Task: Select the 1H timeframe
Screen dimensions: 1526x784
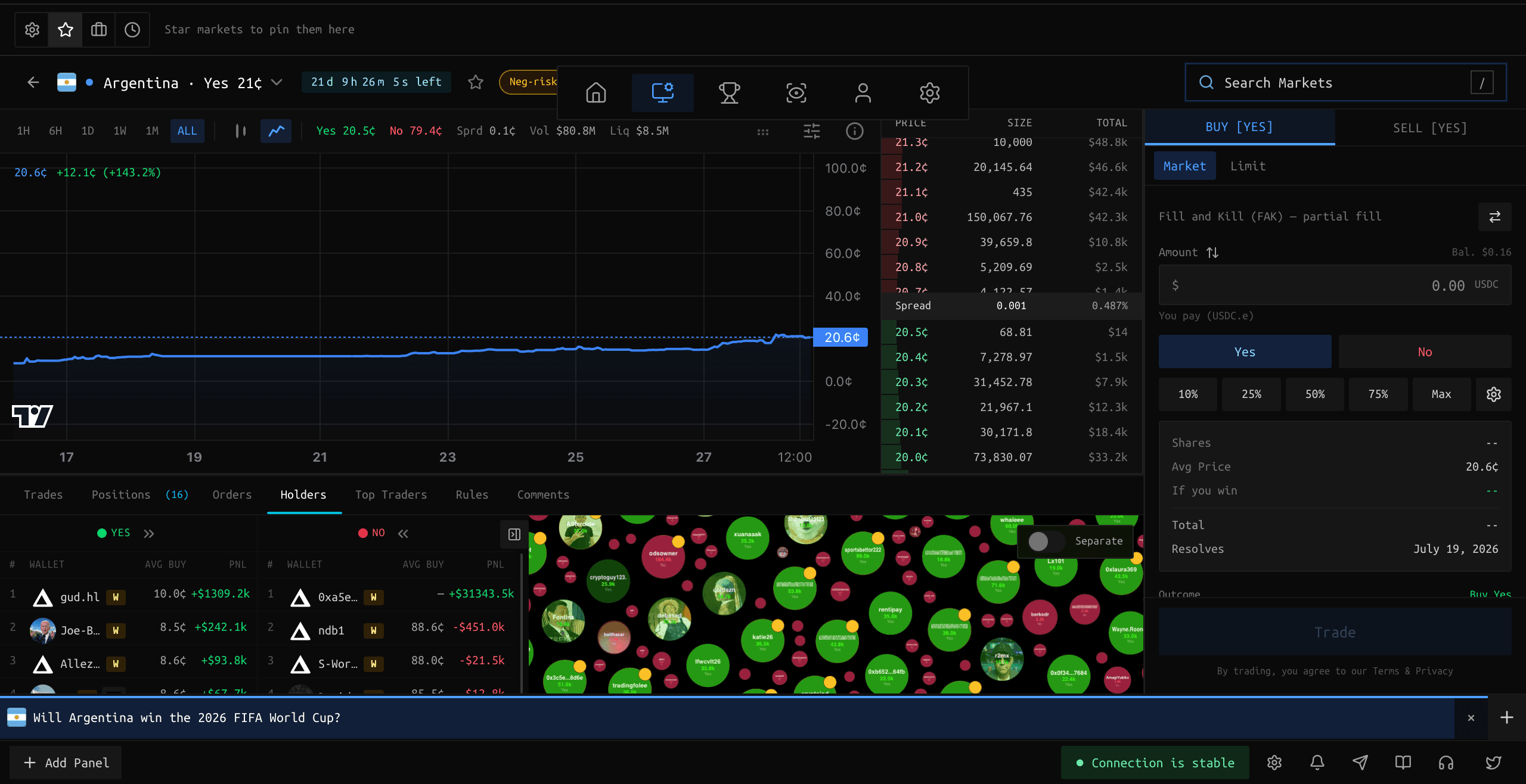Action: click(x=23, y=131)
